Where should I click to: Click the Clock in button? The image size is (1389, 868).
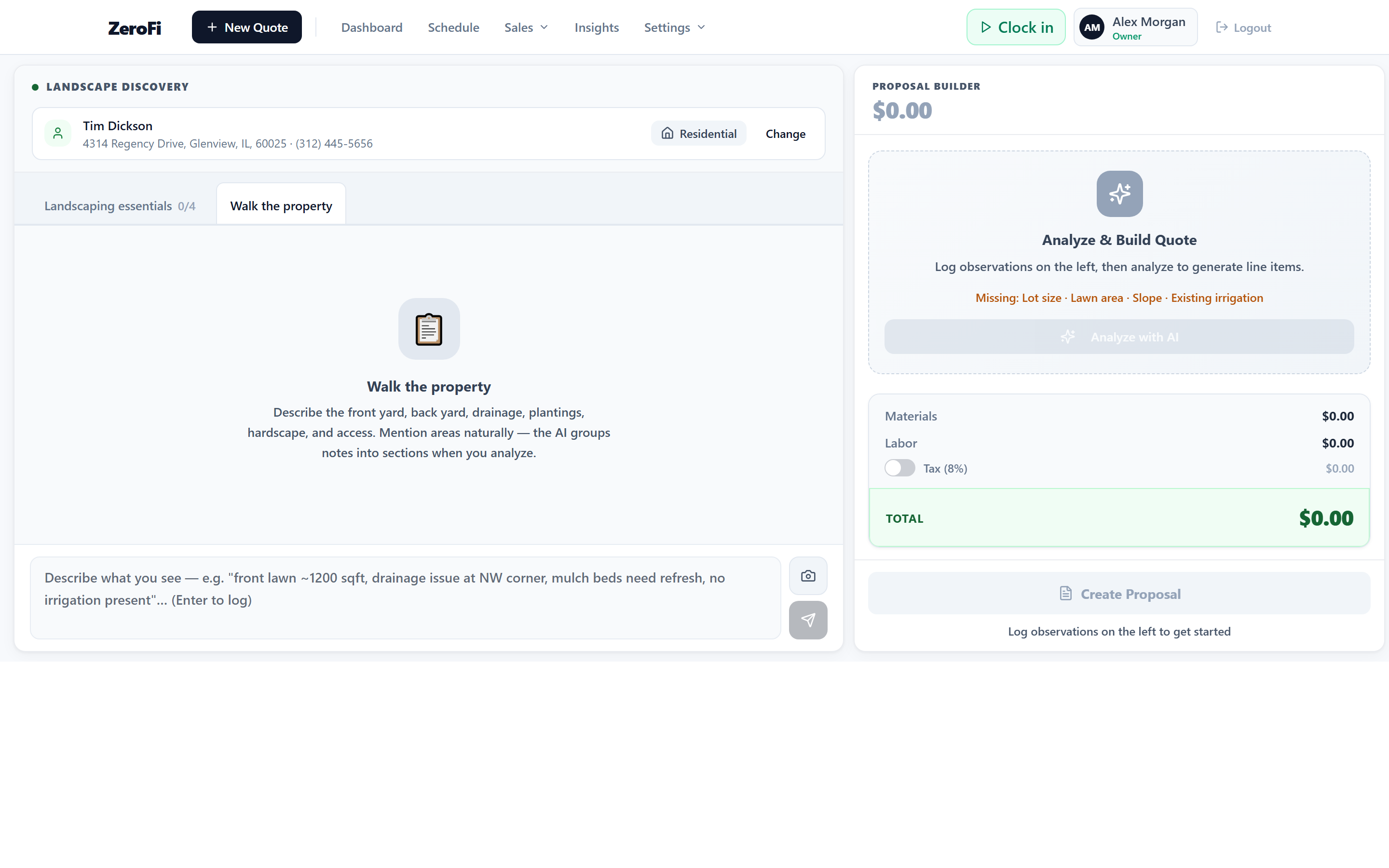pos(1015,27)
